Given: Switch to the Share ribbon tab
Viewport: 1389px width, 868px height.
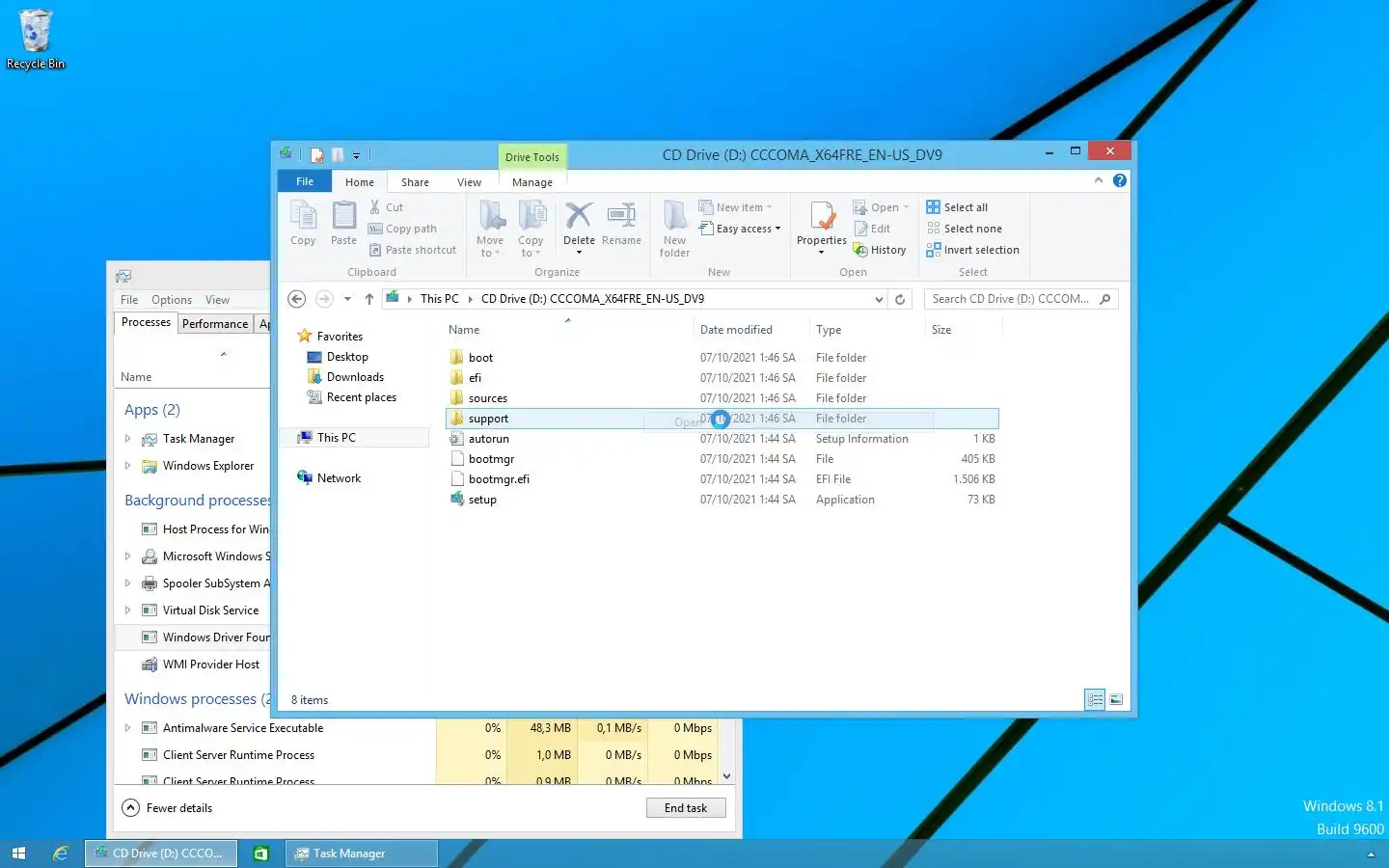Looking at the screenshot, I should tap(415, 182).
